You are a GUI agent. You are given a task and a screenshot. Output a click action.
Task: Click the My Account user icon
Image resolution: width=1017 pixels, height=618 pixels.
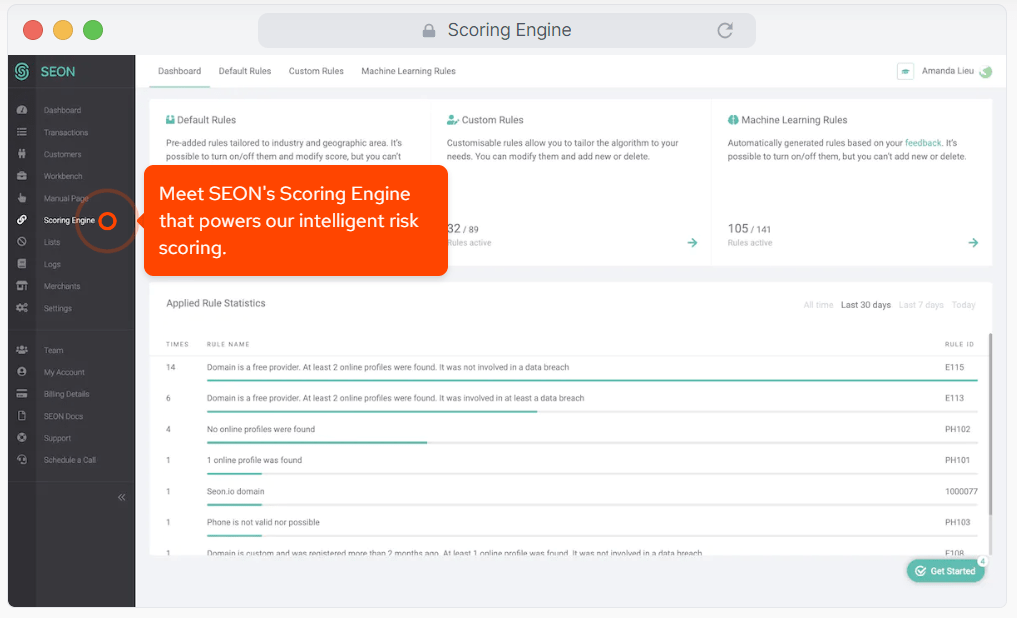pyautogui.click(x=22, y=372)
